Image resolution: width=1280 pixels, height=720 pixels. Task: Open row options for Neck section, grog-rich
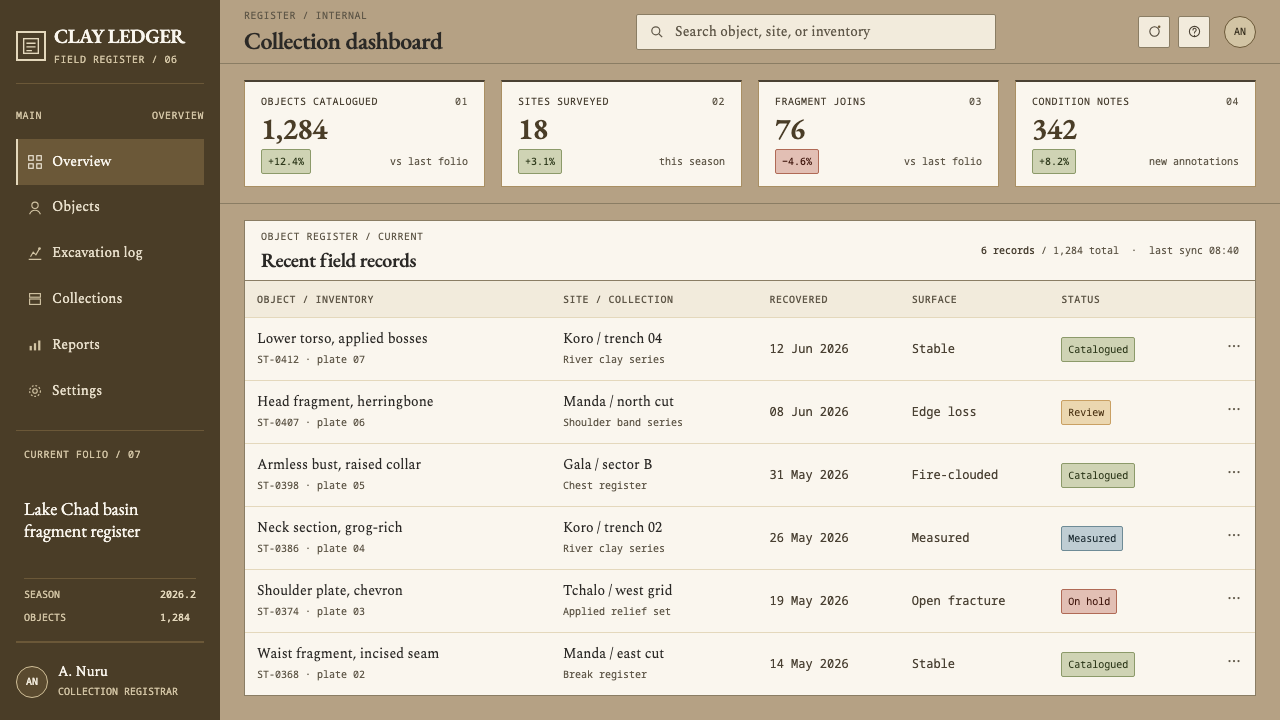tap(1234, 535)
